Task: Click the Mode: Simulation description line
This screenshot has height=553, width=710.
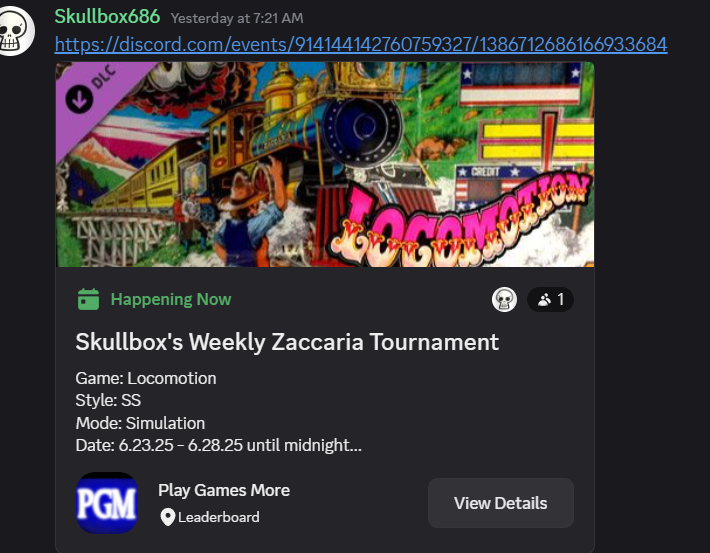Action: (140, 423)
